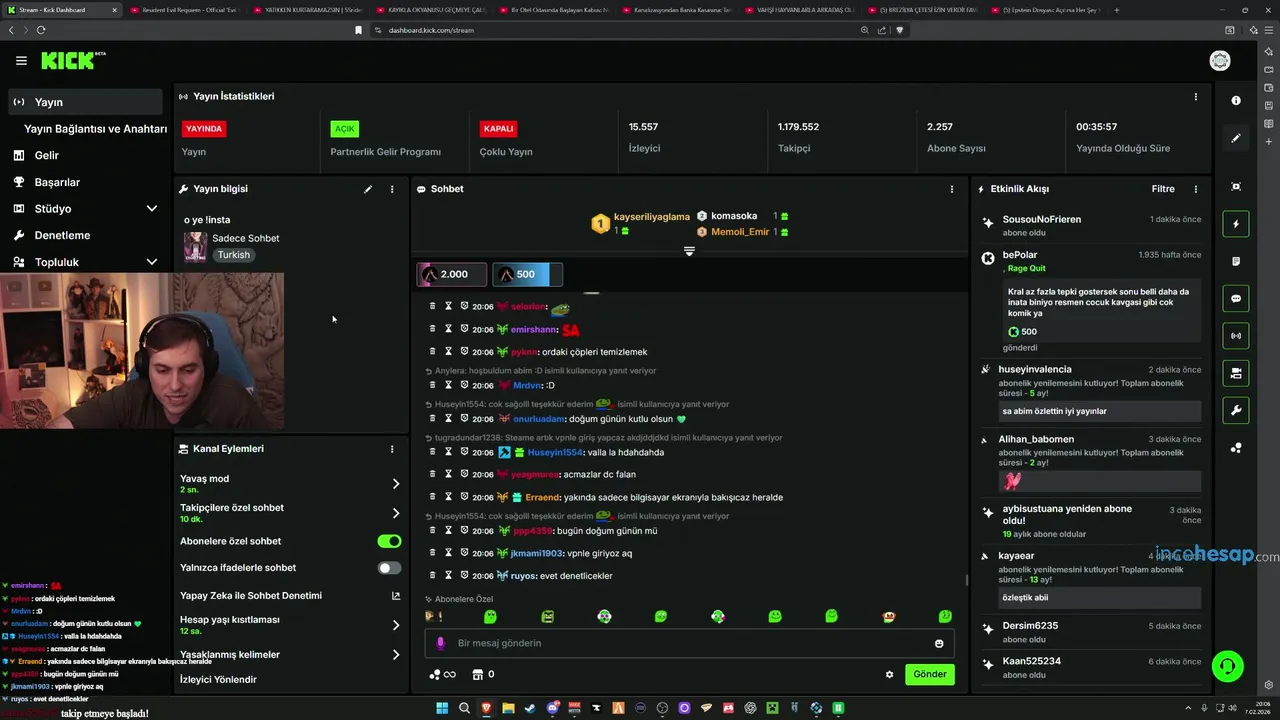Viewport: 1280px width, 720px height.
Task: Open Yayın İstatistikleri three-dot options
Action: [x=1195, y=97]
